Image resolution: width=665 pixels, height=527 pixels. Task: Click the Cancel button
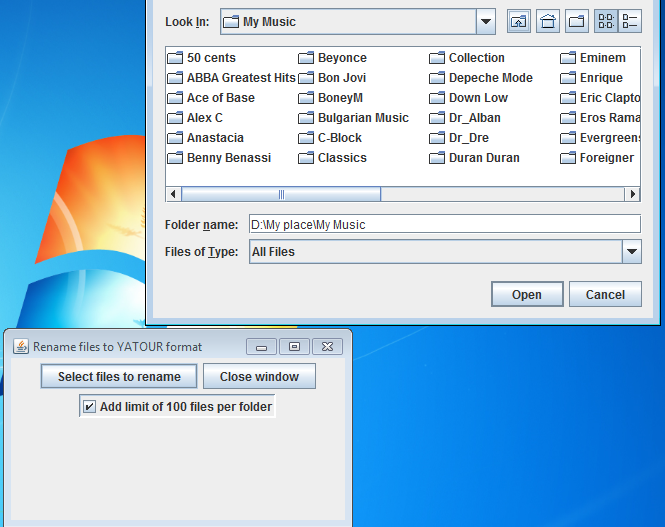(605, 294)
